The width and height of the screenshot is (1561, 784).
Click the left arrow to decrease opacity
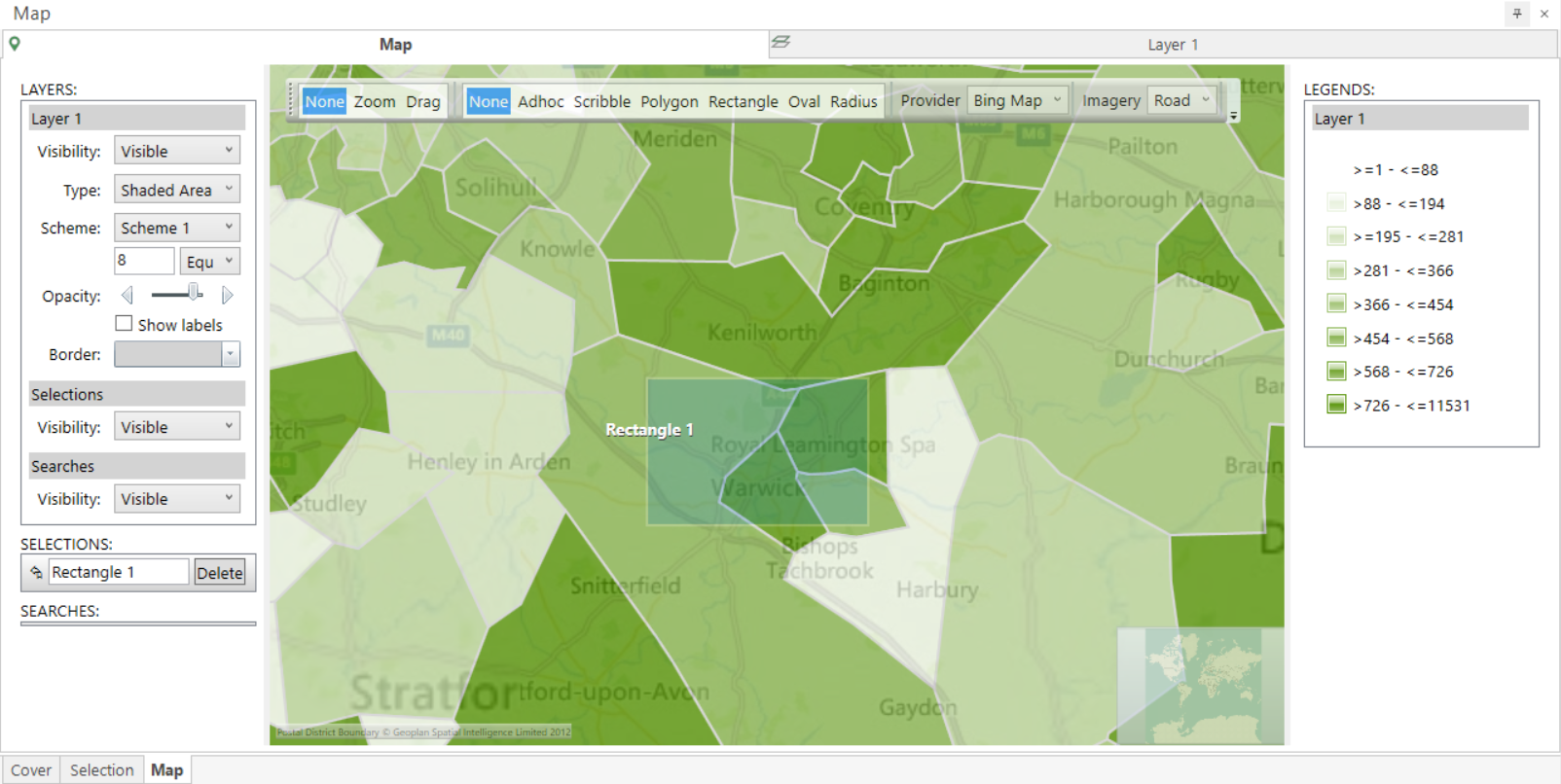coord(127,295)
